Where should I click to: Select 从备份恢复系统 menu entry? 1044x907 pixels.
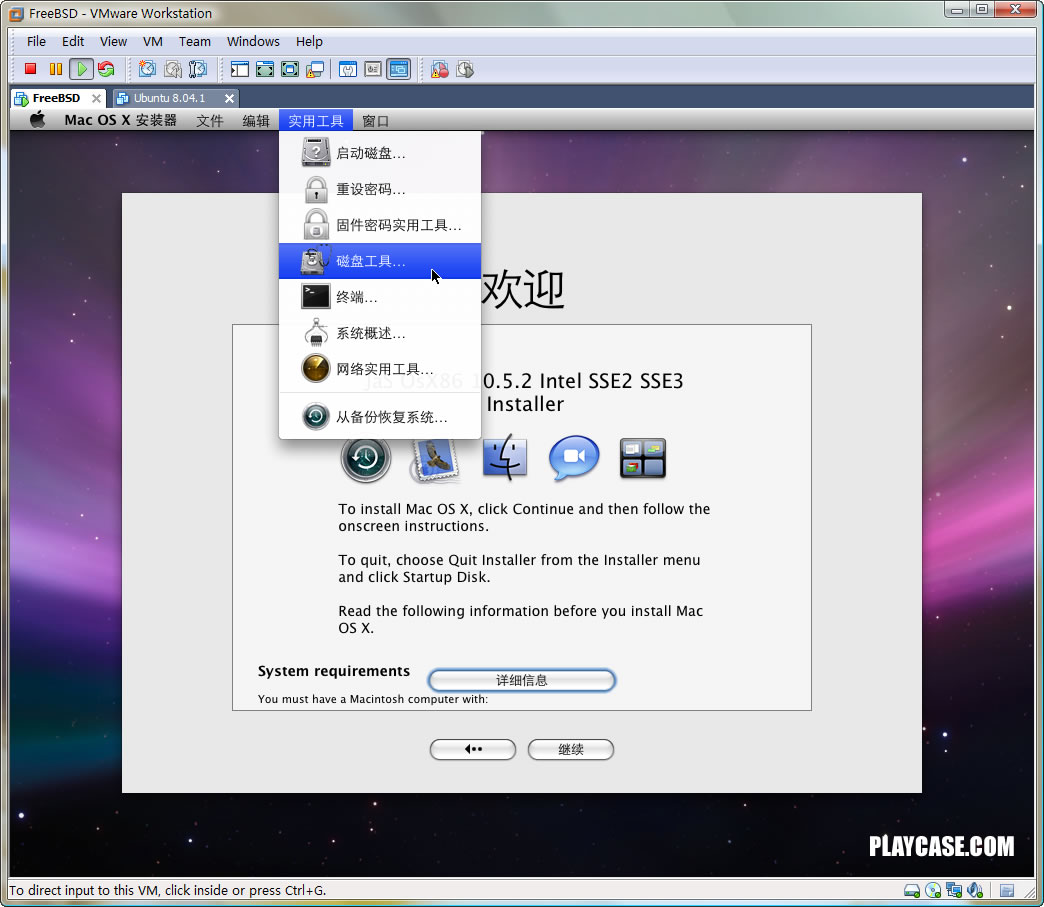tap(391, 417)
